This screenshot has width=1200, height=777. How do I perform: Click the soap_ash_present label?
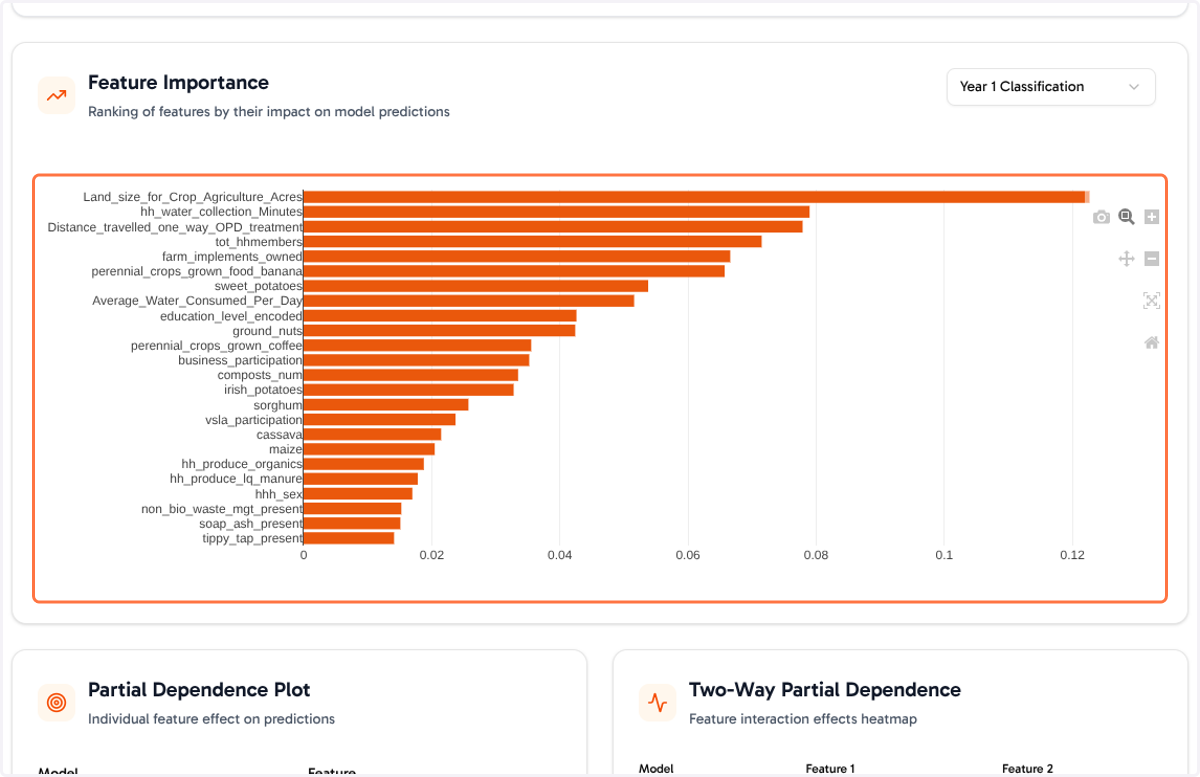(x=251, y=524)
